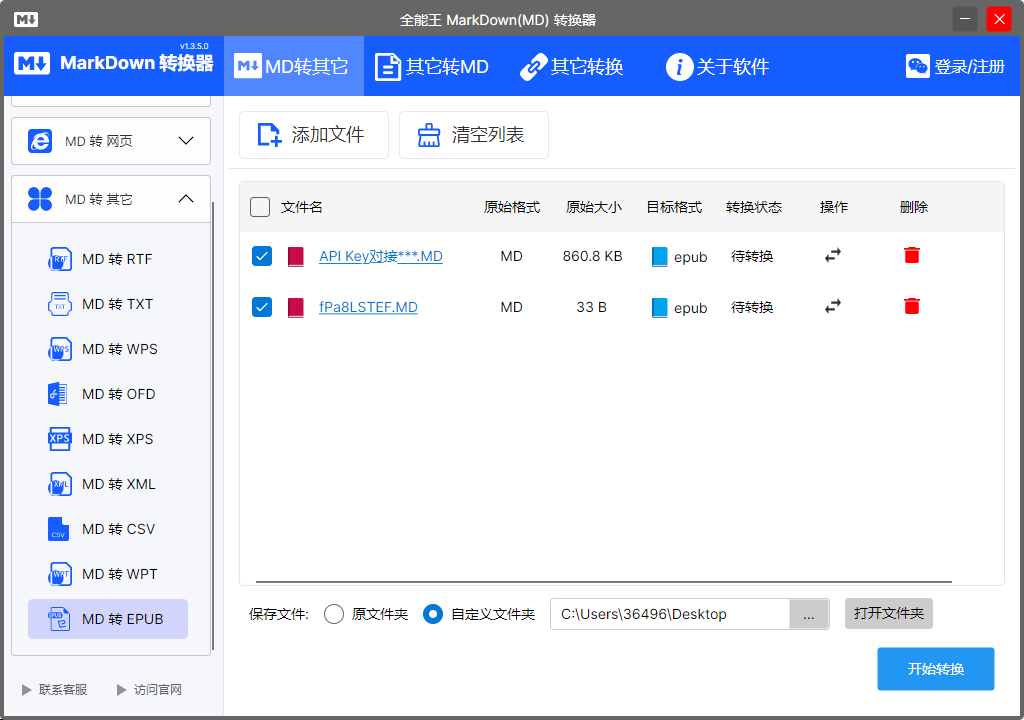
Task: Click the WPT file icon in sidebar
Action: point(59,574)
